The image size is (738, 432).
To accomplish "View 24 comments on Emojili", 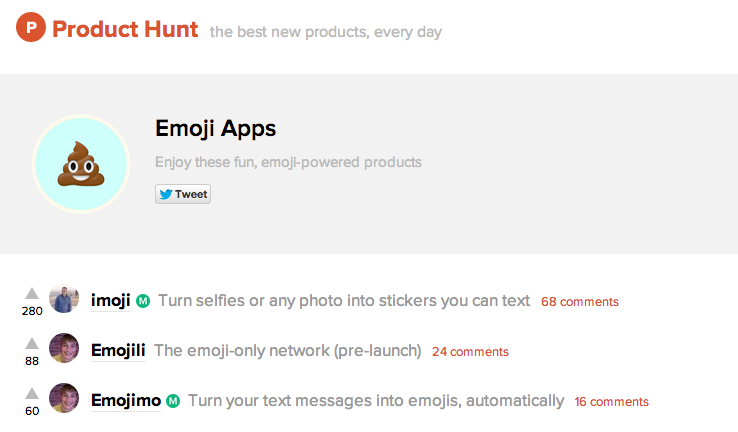I will [470, 352].
